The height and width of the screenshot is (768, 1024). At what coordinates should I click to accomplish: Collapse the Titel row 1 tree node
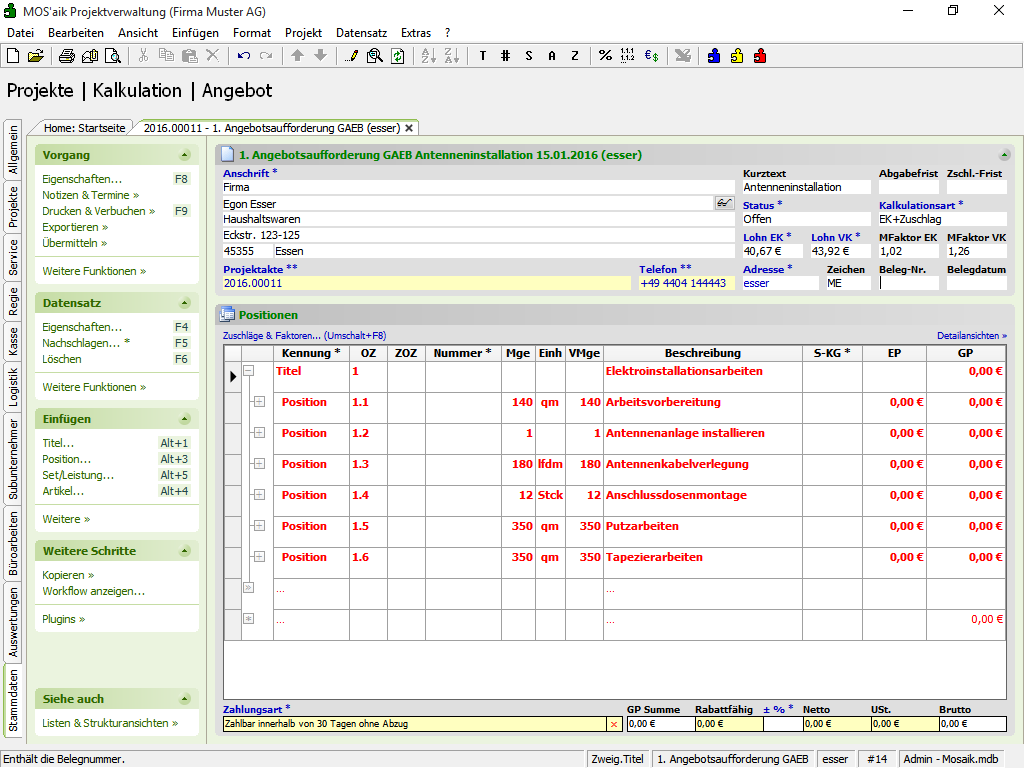coord(249,371)
